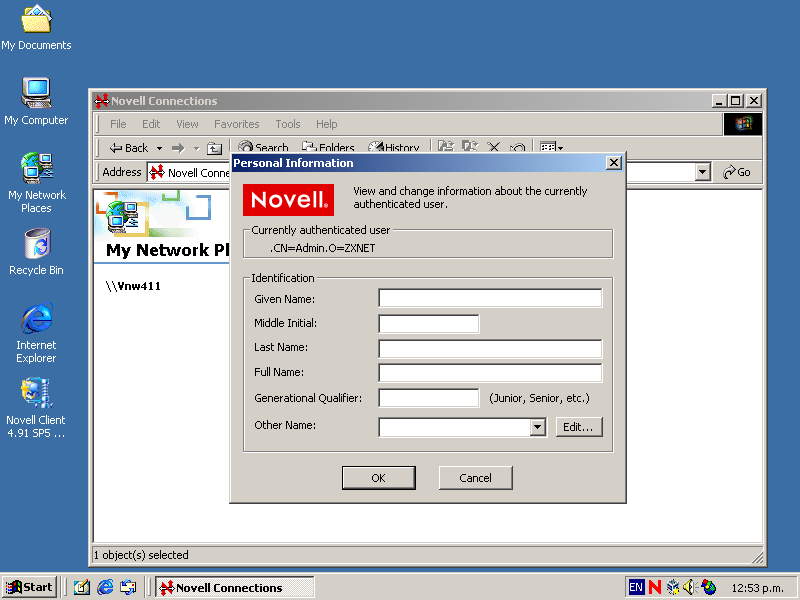Open the File menu

(118, 124)
